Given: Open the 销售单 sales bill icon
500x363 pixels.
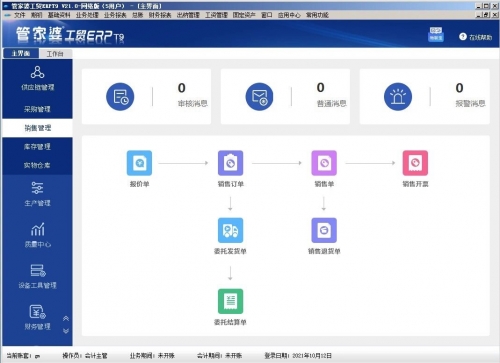Looking at the screenshot, I should tap(324, 163).
